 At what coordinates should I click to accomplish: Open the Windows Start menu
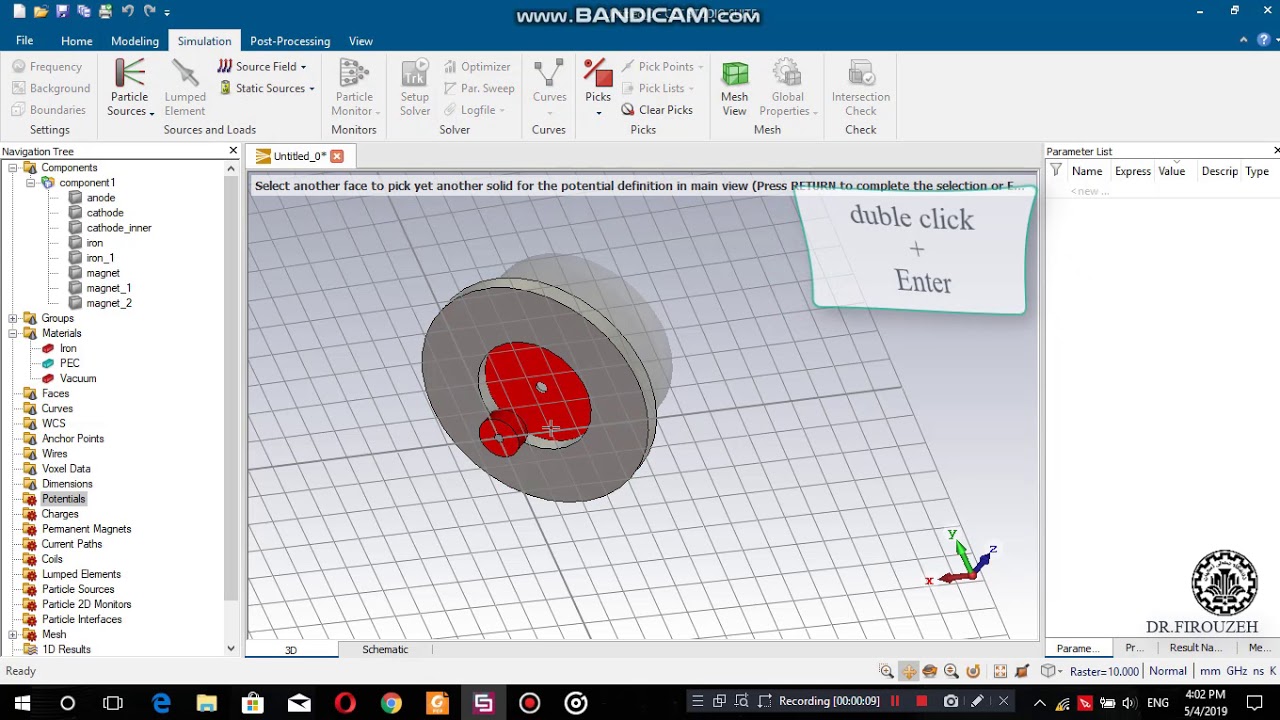(x=22, y=703)
